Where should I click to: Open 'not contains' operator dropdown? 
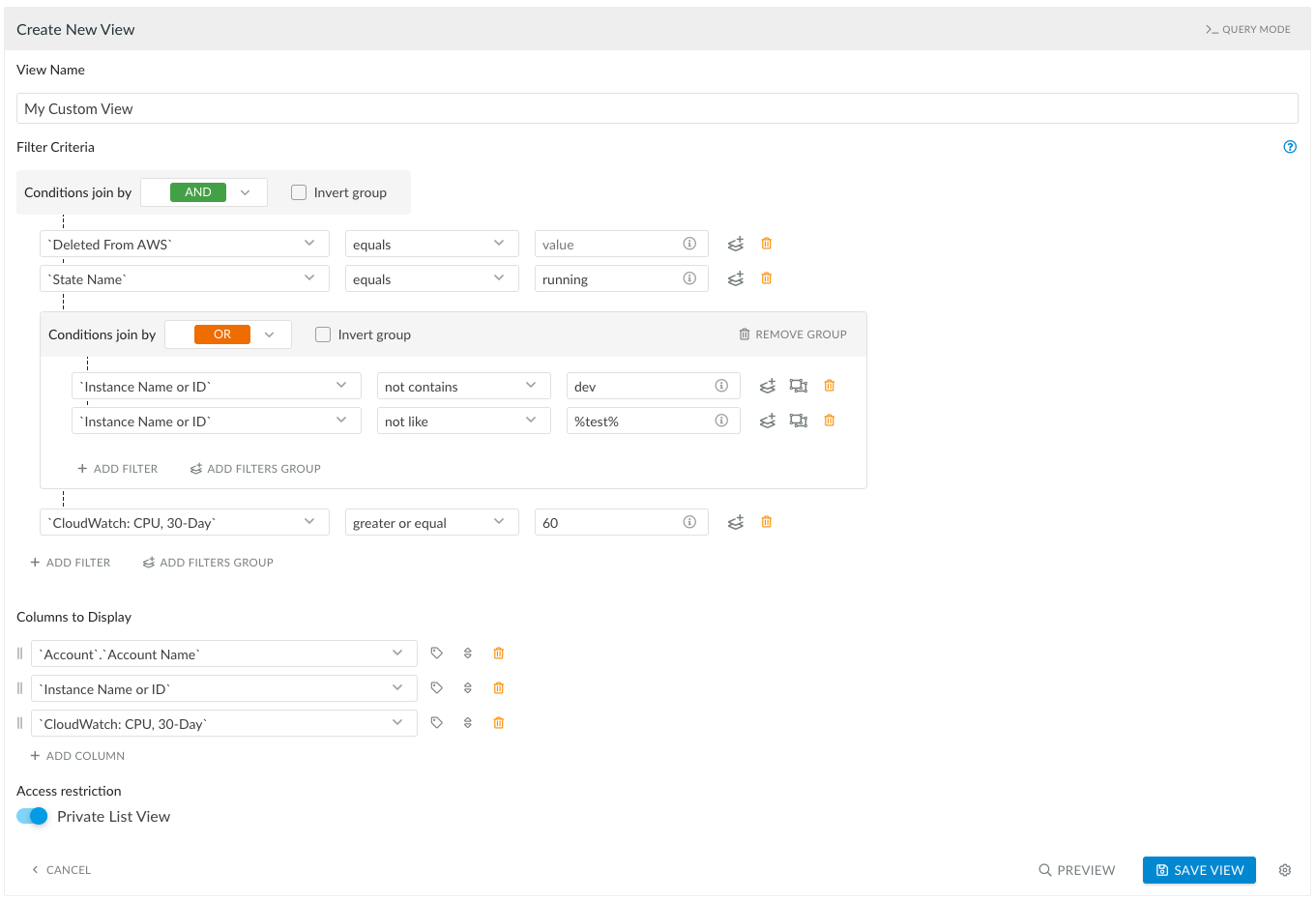[x=464, y=386]
